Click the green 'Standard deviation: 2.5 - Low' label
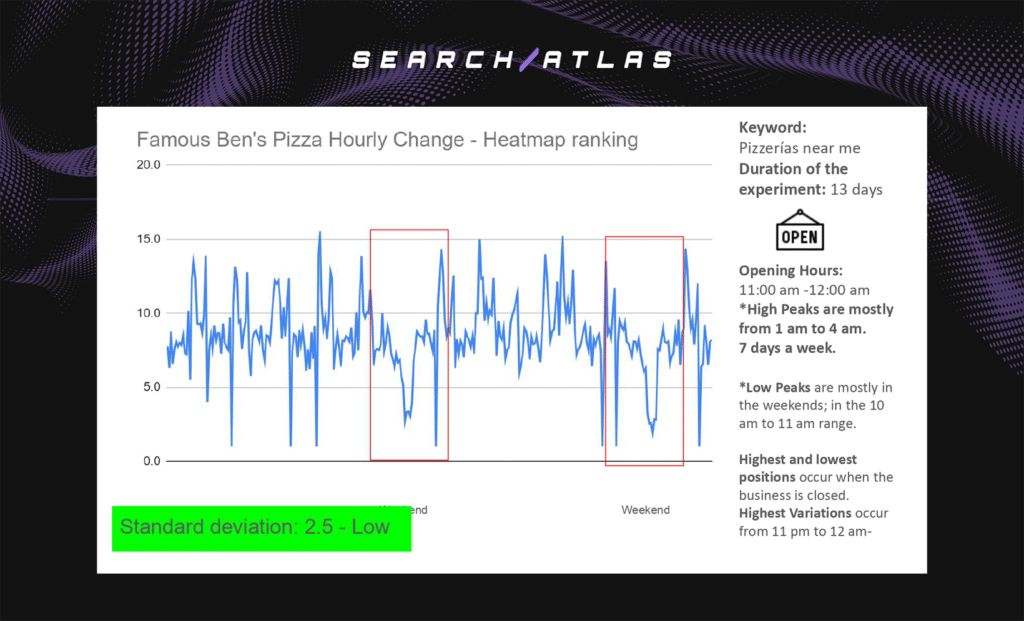The width and height of the screenshot is (1024, 621). 261,528
